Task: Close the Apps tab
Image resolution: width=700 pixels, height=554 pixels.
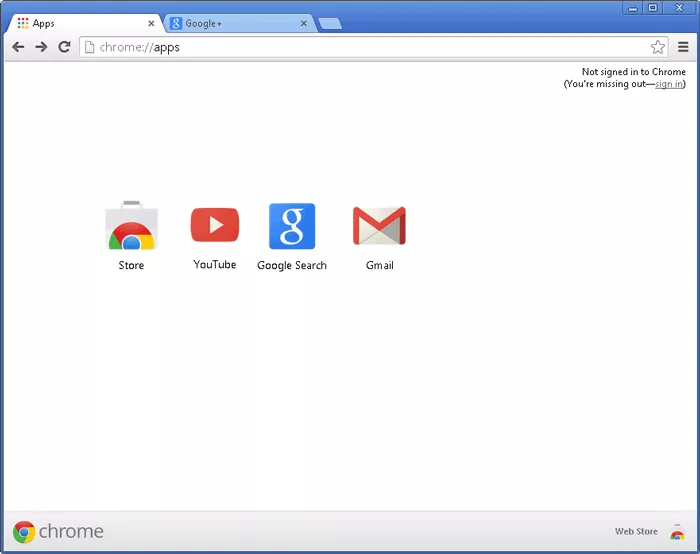Action: pyautogui.click(x=151, y=23)
